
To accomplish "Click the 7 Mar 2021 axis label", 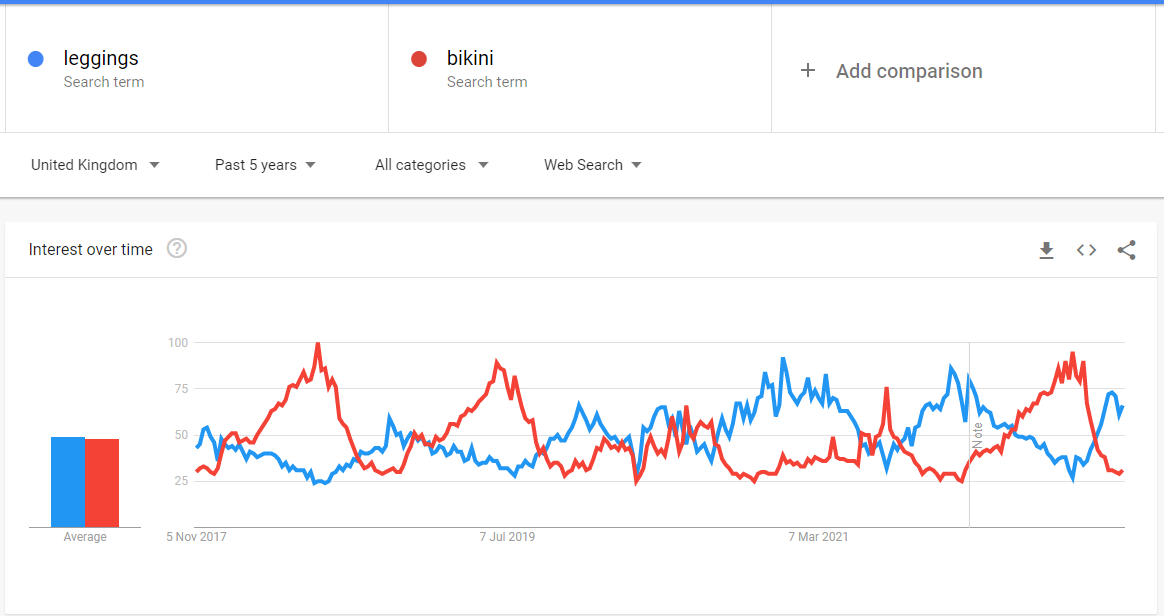I will pos(818,537).
